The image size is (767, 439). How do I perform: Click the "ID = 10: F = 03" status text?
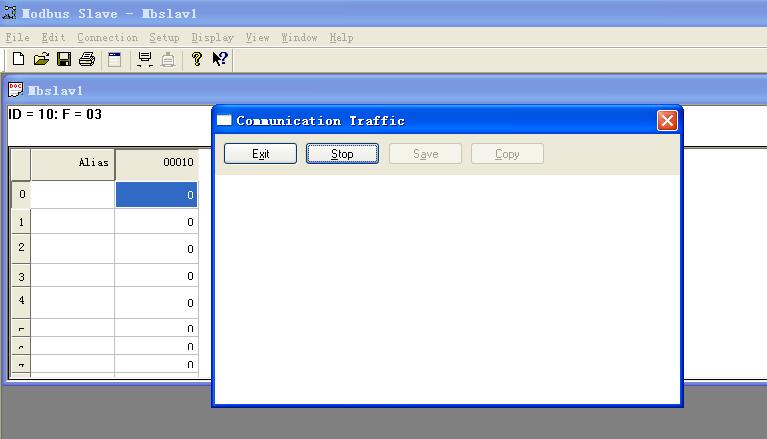pos(55,115)
